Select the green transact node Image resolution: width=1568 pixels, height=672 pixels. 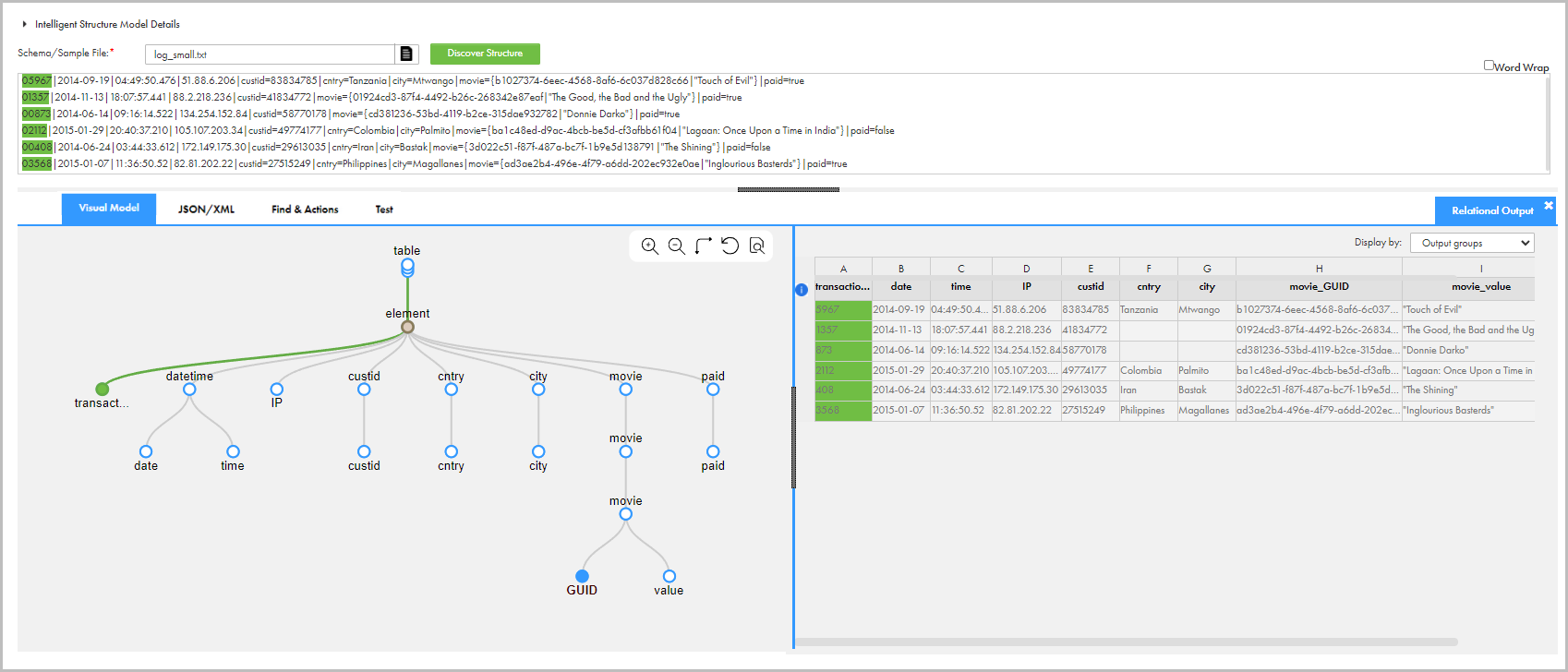click(x=103, y=390)
